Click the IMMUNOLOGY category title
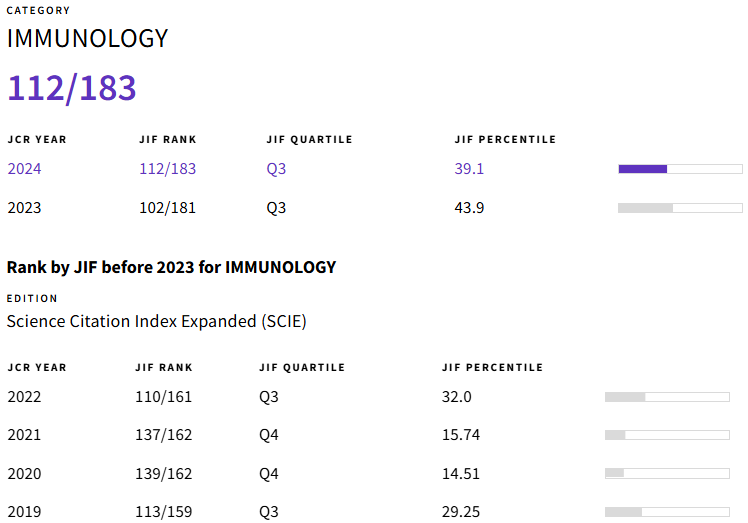Viewport: 748px width, 523px height. point(87,39)
